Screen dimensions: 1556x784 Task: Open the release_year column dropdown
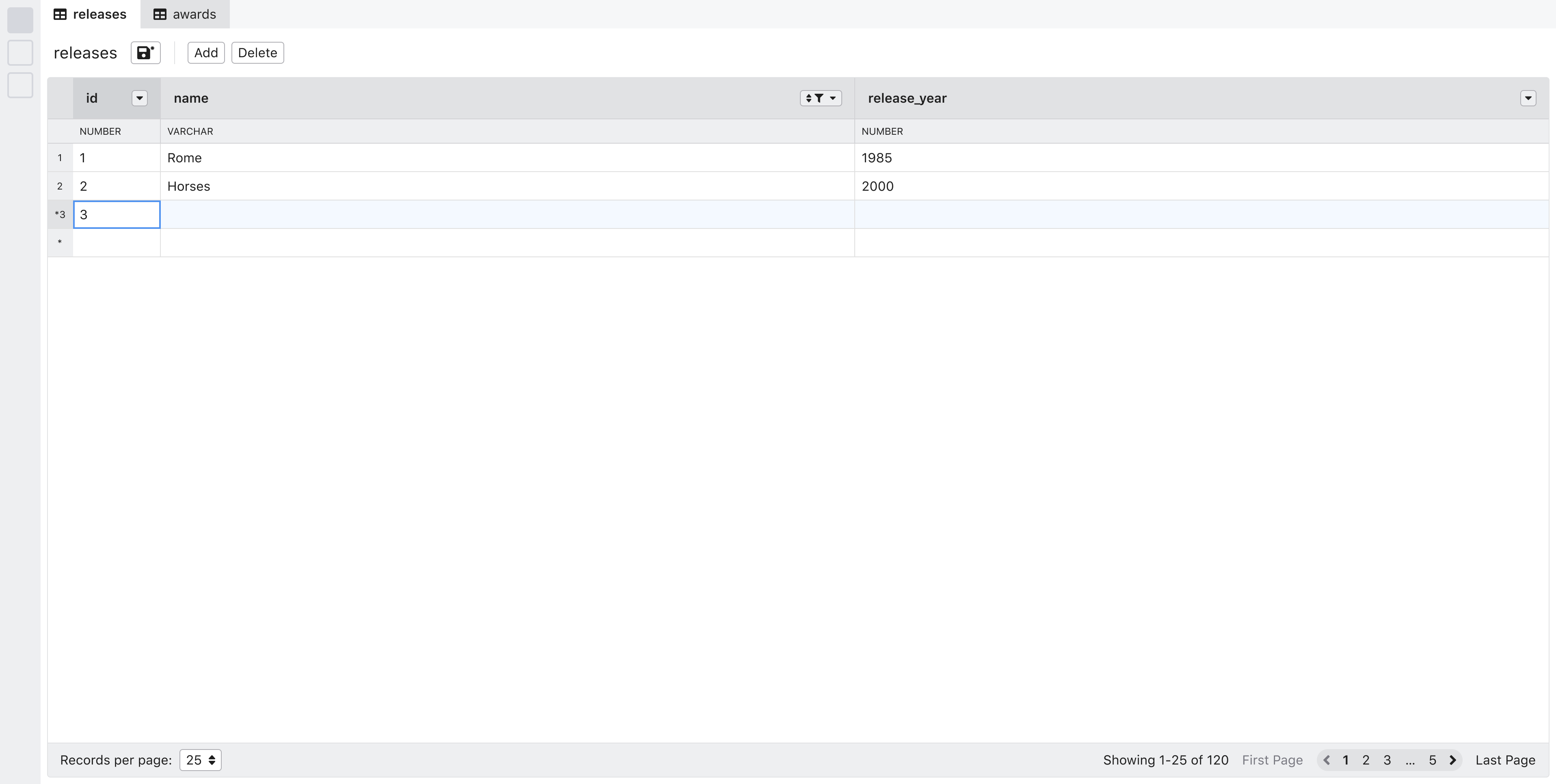coord(1528,98)
